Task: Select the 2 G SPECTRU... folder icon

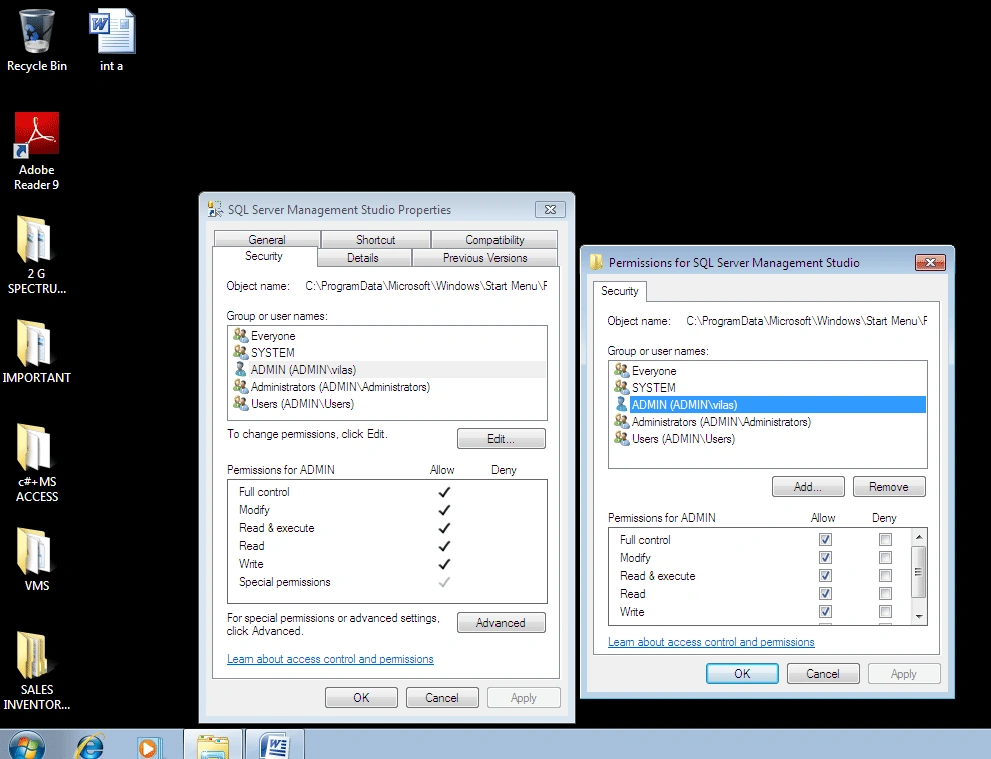Action: 37,255
